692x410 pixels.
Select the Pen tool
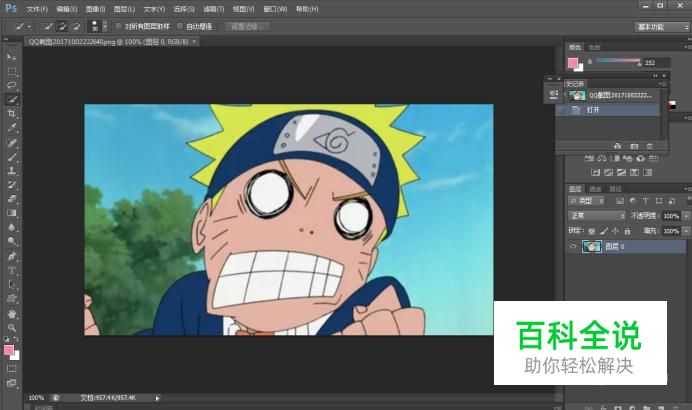11,256
